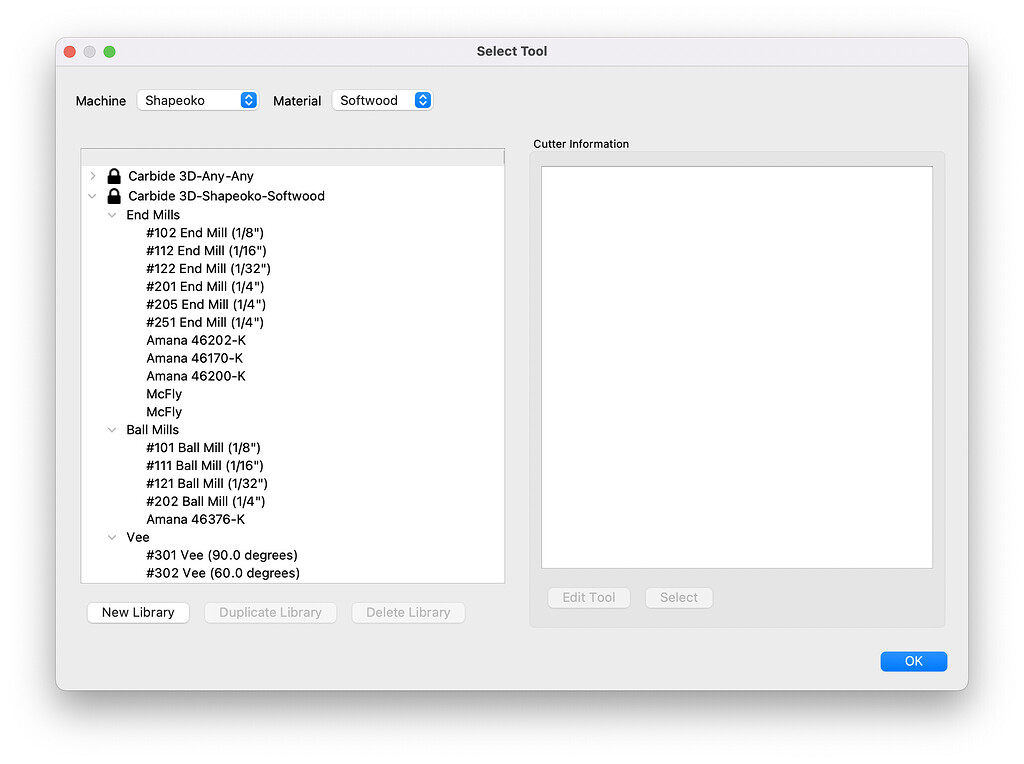Click the lock icon beside Carbide 3D-Shapeoko-Softwood
Screen dimensions: 1024x764
(x=114, y=196)
